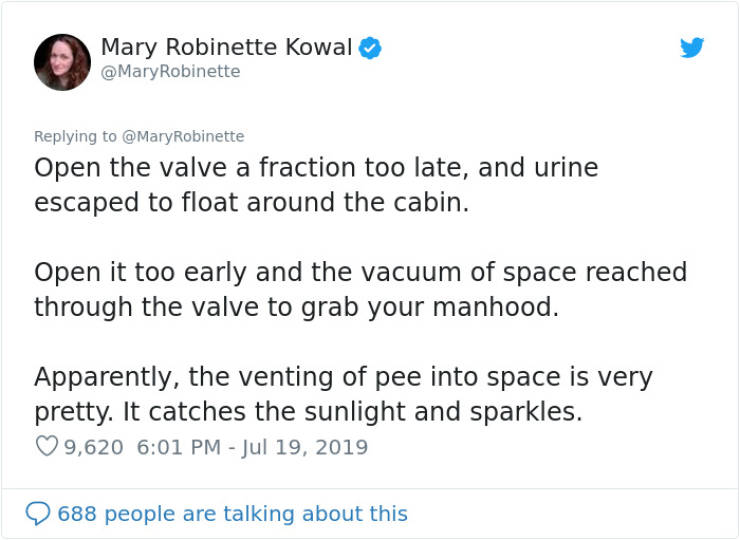The width and height of the screenshot is (740, 540).
Task: Click the 9,620 likes count
Action: (93, 447)
